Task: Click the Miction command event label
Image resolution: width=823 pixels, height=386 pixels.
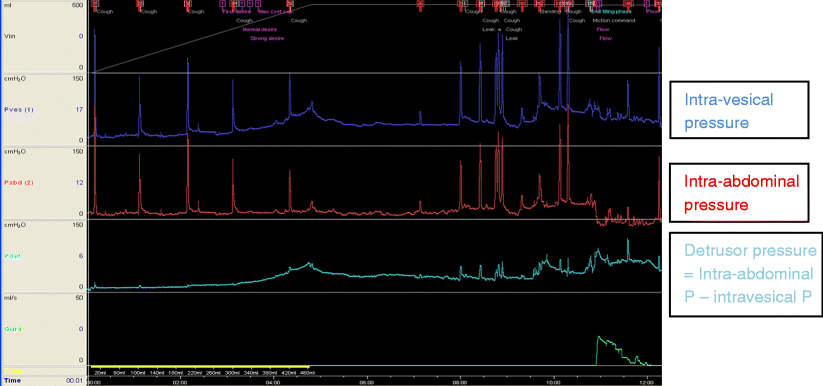Action: point(614,20)
